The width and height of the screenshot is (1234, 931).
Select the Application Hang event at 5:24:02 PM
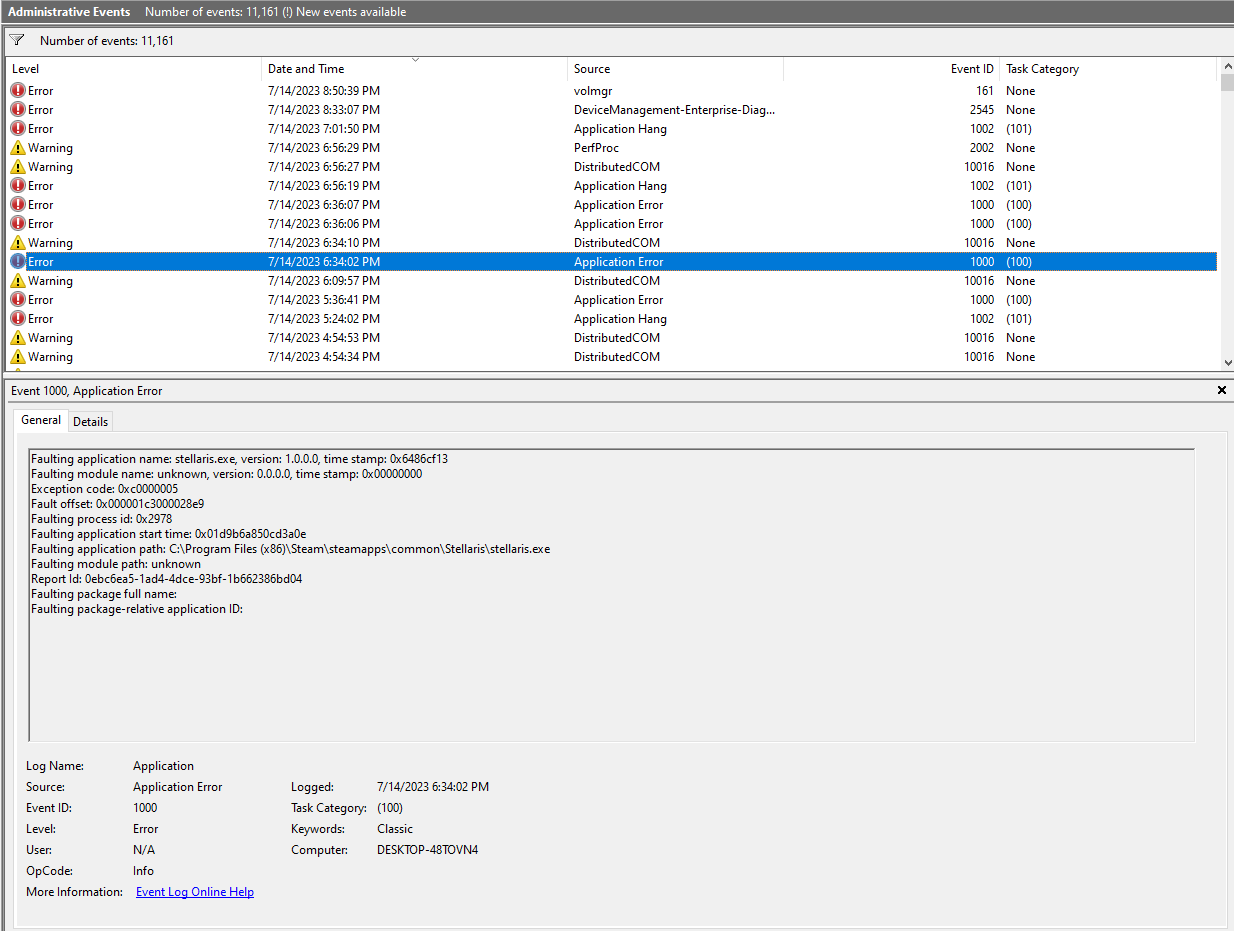click(x=400, y=318)
